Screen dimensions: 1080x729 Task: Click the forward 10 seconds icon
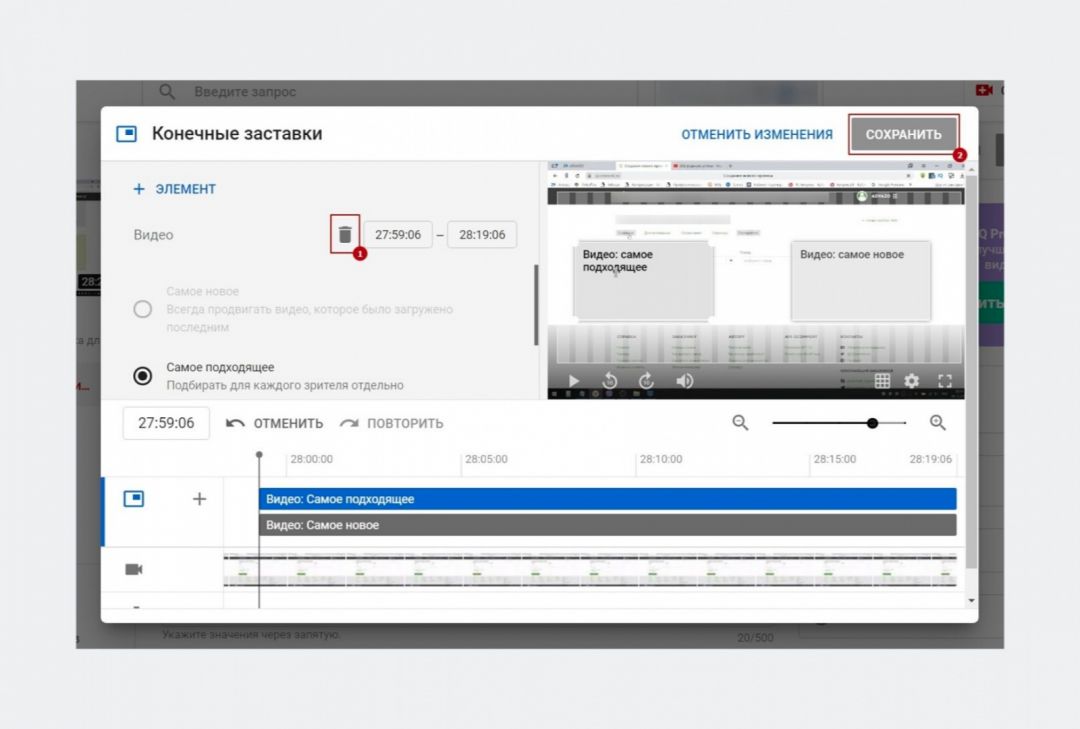[x=646, y=381]
